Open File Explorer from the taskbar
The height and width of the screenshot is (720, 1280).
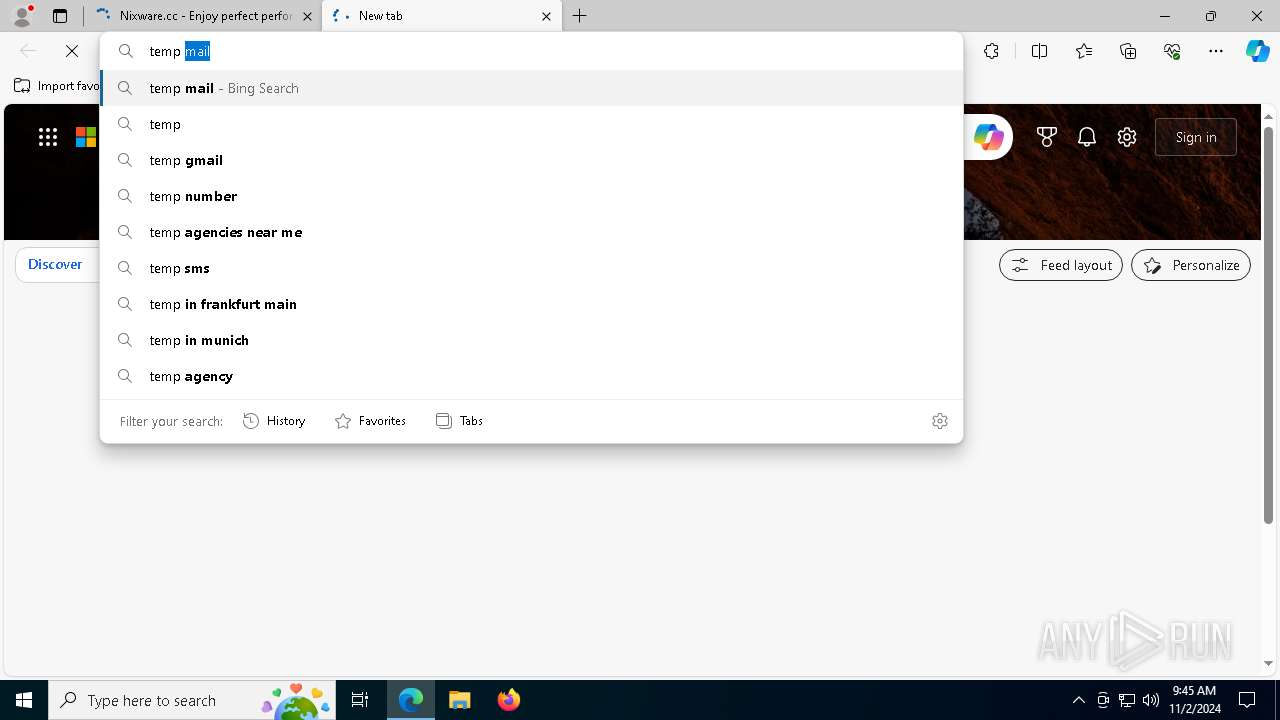(x=460, y=700)
